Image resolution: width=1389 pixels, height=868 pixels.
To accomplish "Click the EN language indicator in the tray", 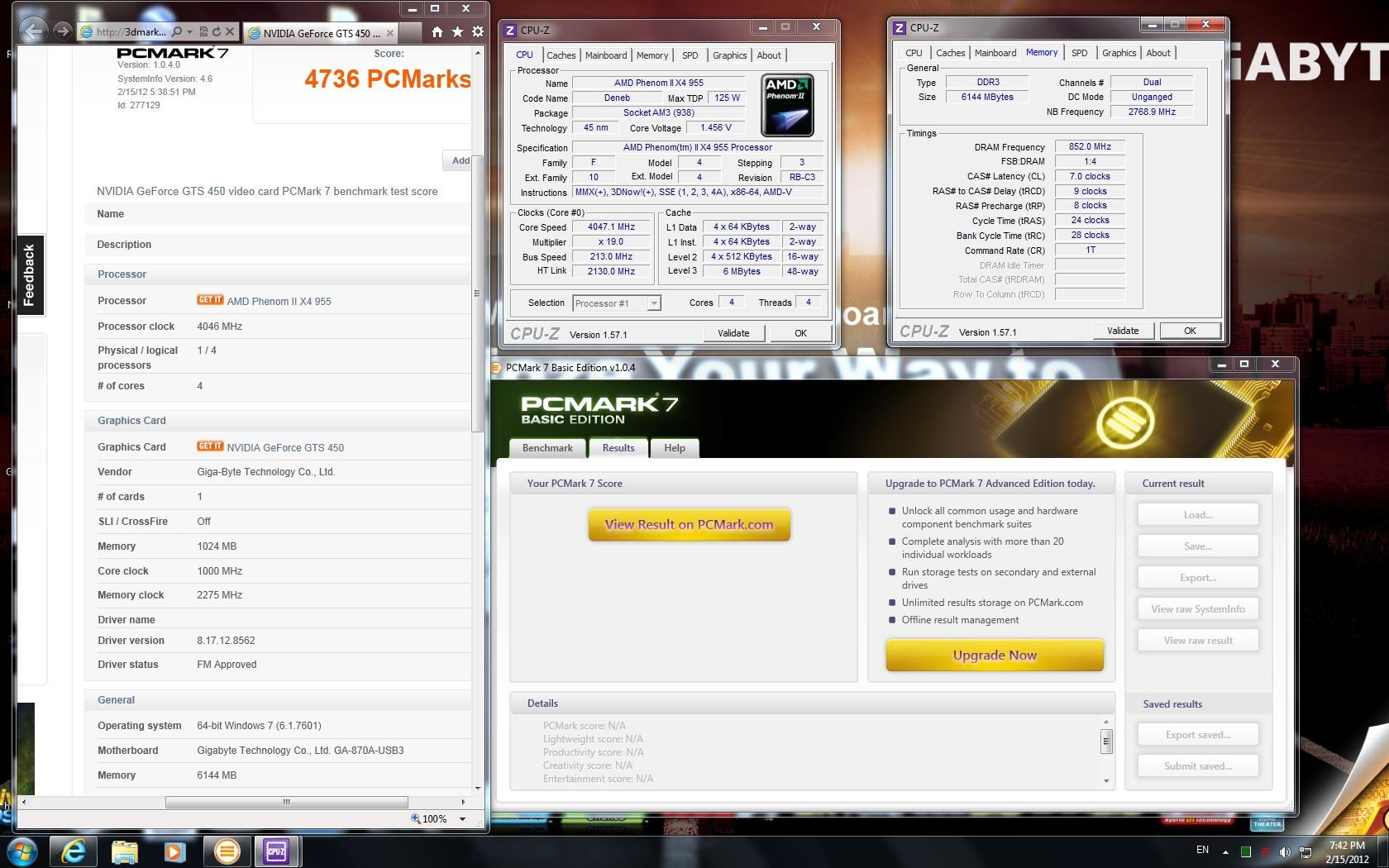I will click(x=1202, y=850).
